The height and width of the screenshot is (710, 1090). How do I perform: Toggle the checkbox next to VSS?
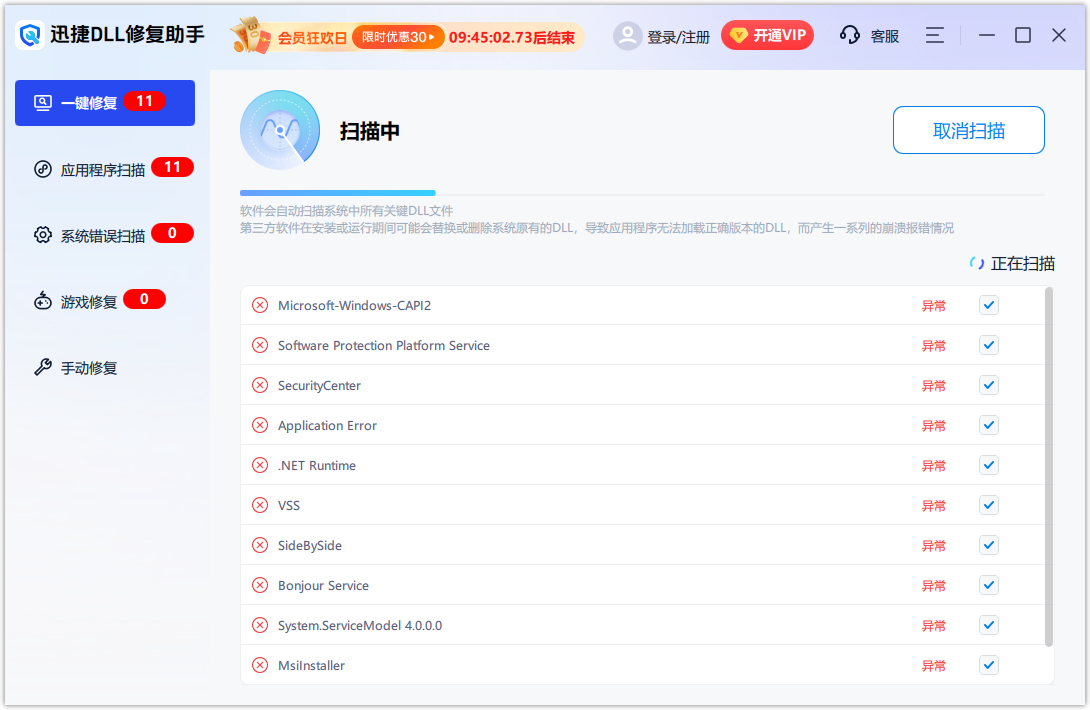pos(988,505)
